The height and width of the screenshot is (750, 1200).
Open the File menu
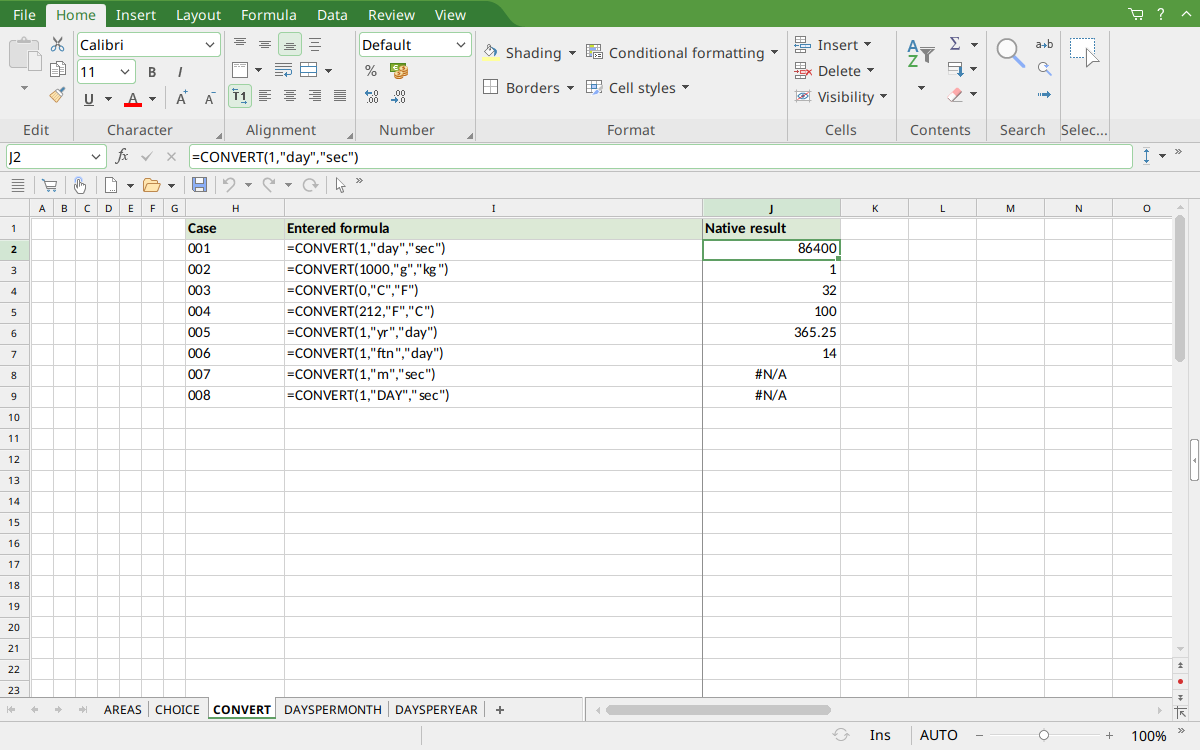coord(24,15)
